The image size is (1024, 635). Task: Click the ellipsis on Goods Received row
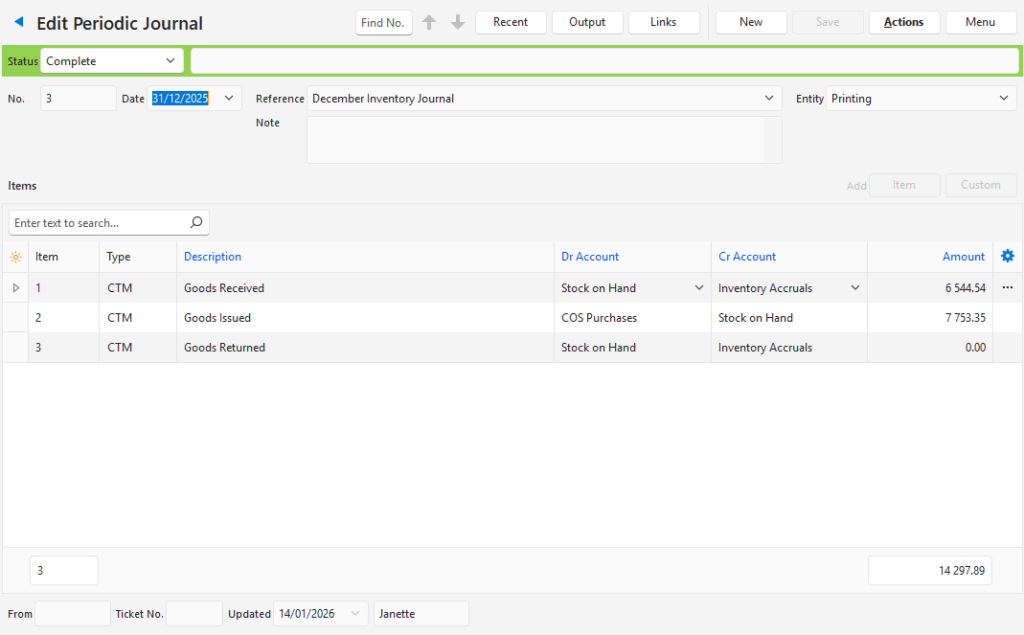coord(1007,288)
